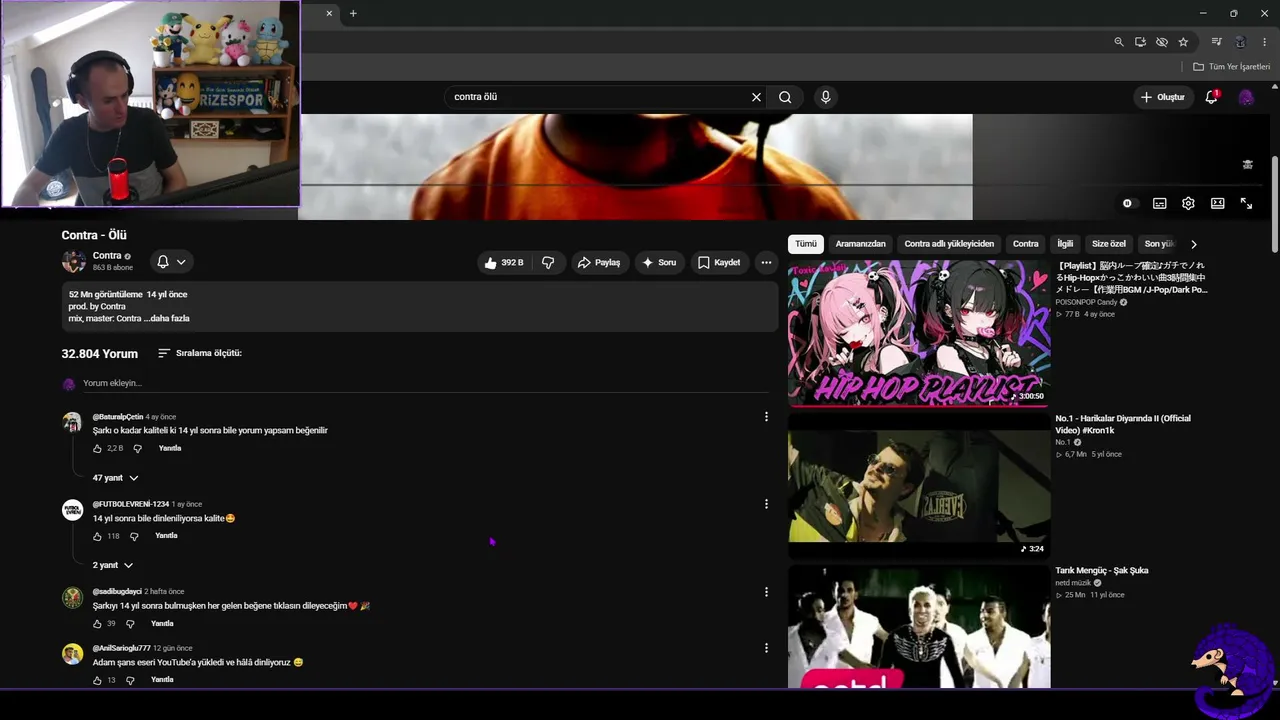
Task: Clear the YouTube search box text
Action: pyautogui.click(x=756, y=97)
